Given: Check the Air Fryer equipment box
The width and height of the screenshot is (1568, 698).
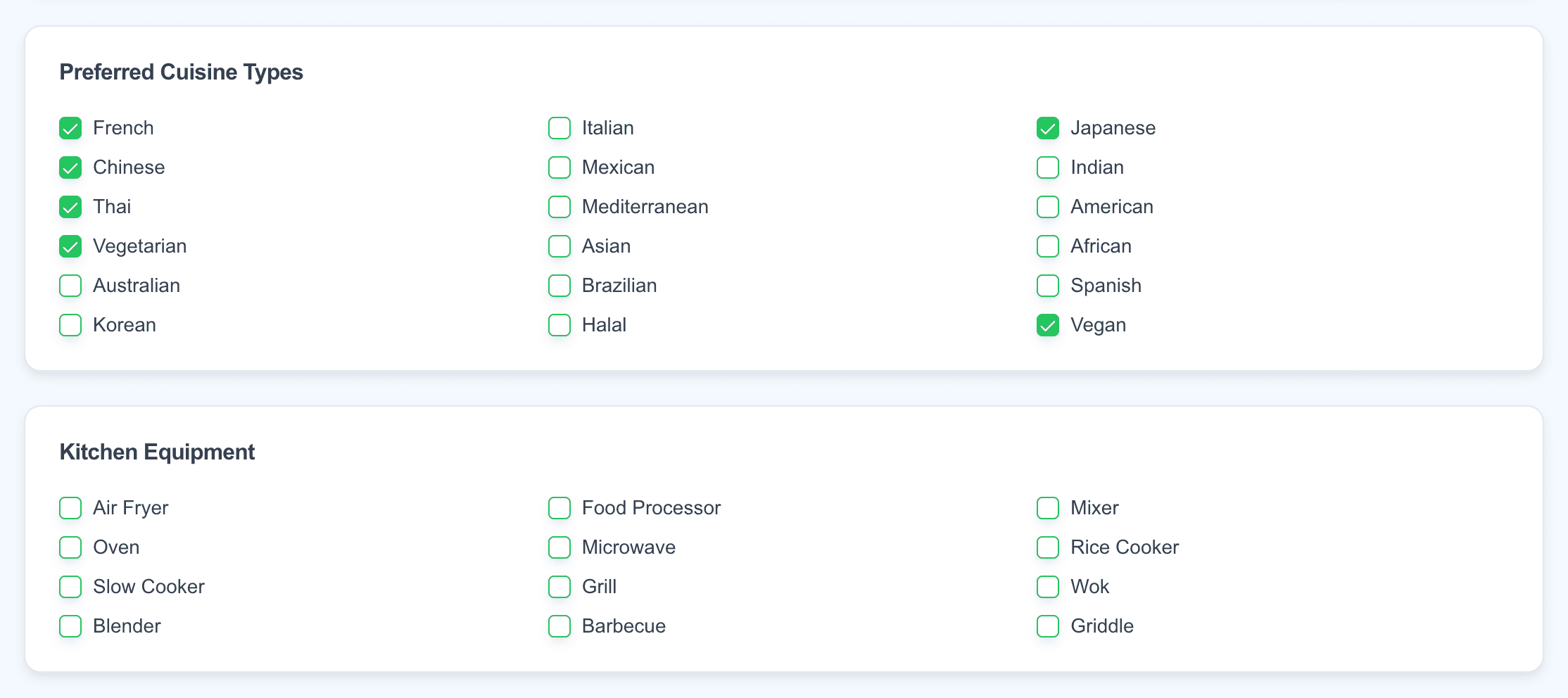Looking at the screenshot, I should pyautogui.click(x=70, y=508).
